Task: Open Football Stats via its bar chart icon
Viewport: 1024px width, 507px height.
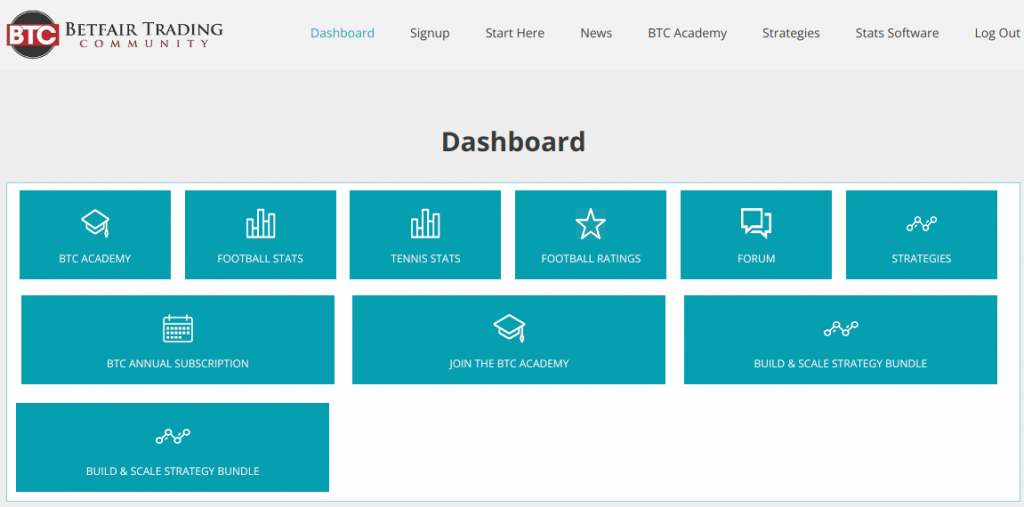Action: (260, 223)
